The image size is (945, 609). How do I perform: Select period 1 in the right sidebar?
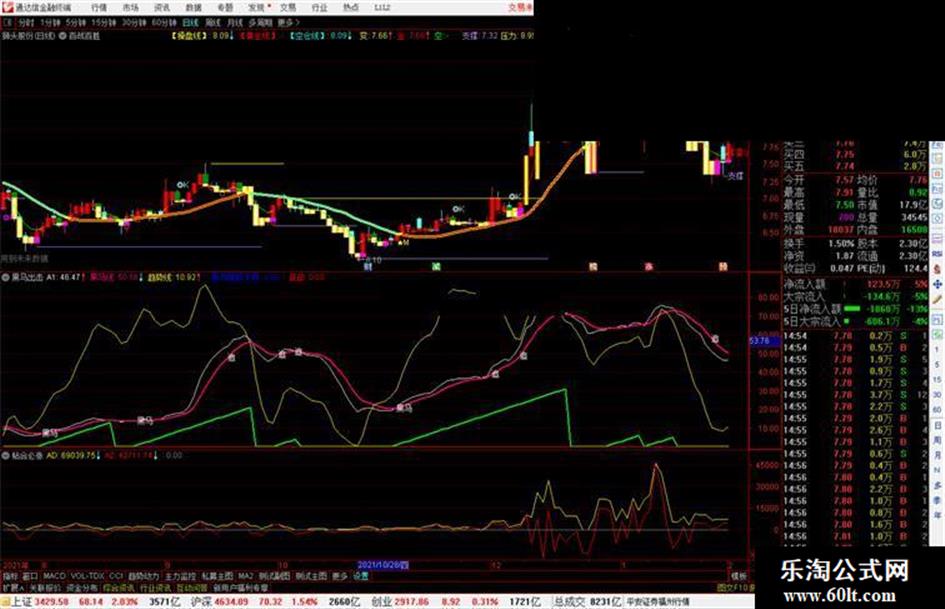pyautogui.click(x=937, y=349)
